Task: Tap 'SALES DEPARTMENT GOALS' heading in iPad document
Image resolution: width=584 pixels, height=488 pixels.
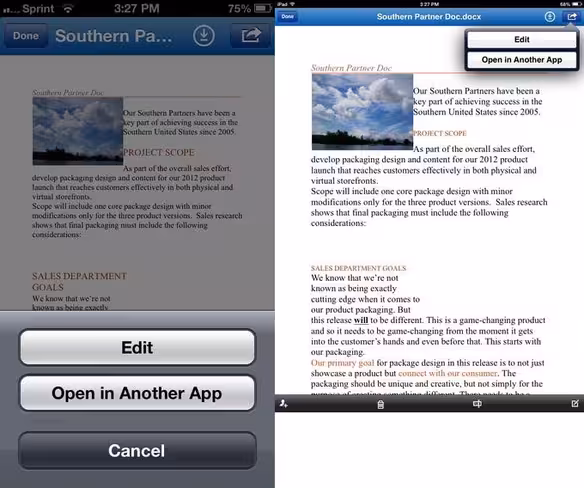Action: coord(358,268)
